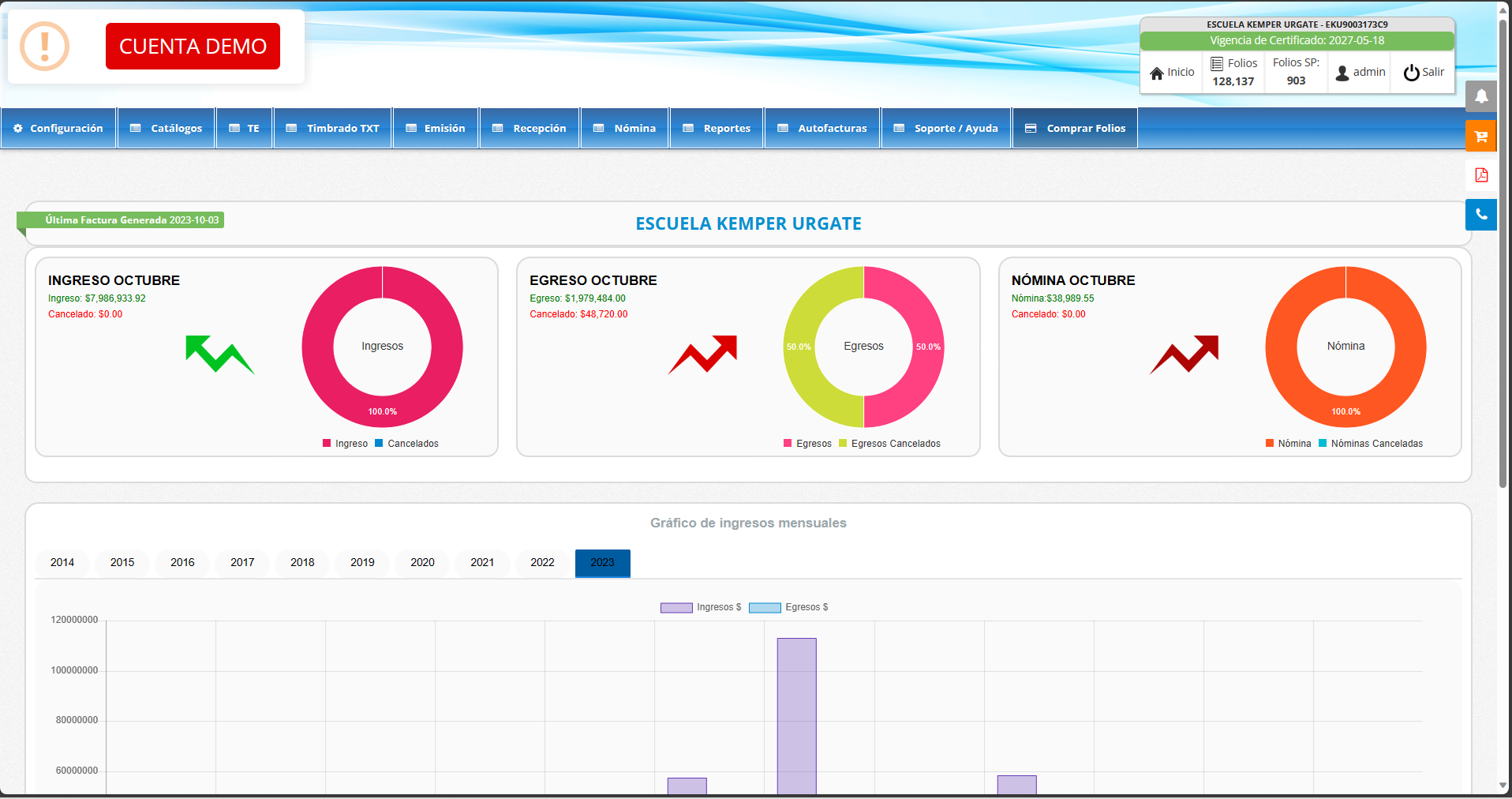The width and height of the screenshot is (1512, 799).
Task: Select the 2022 year tab
Action: point(542,563)
